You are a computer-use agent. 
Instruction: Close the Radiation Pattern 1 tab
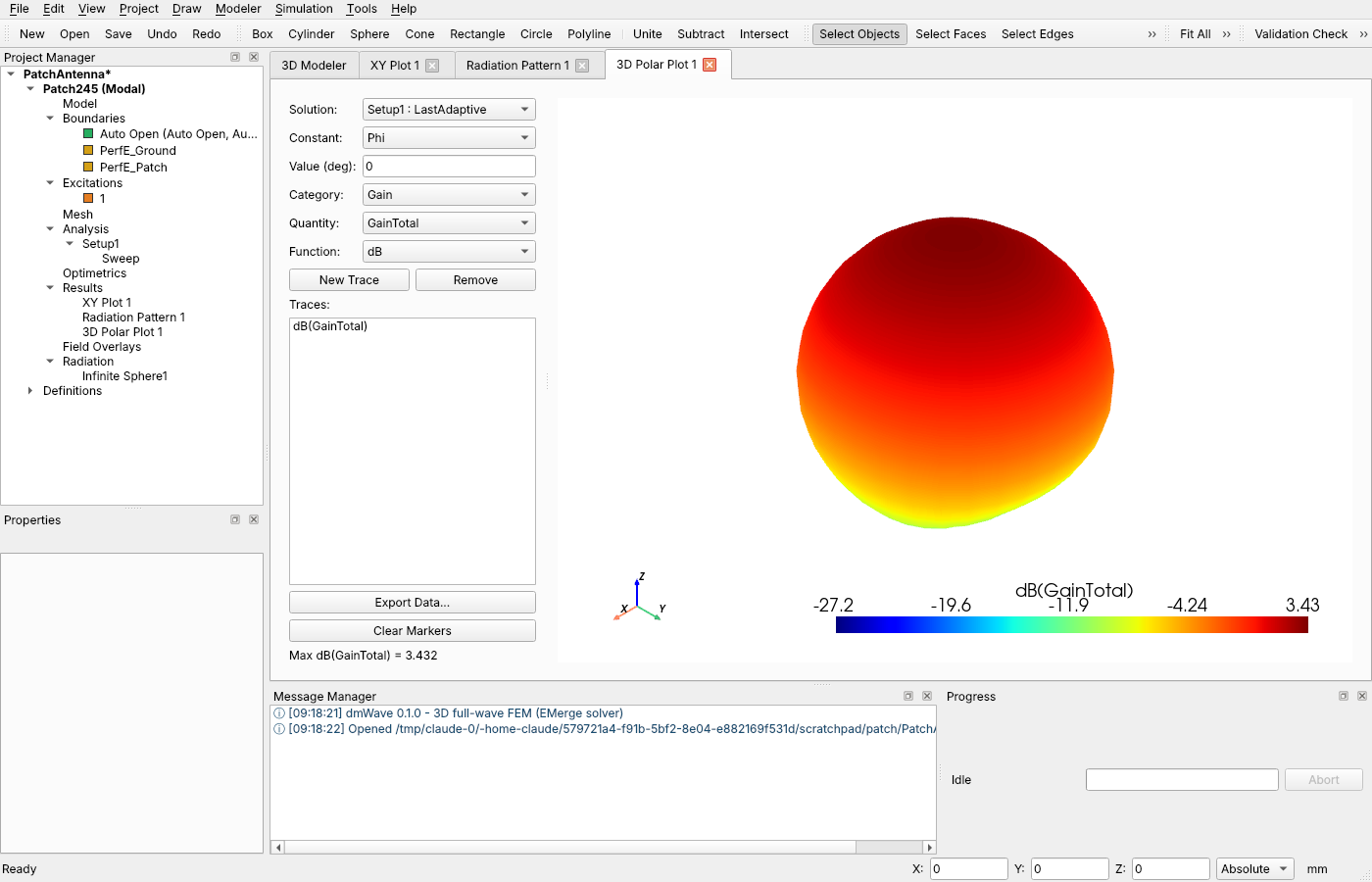point(582,66)
